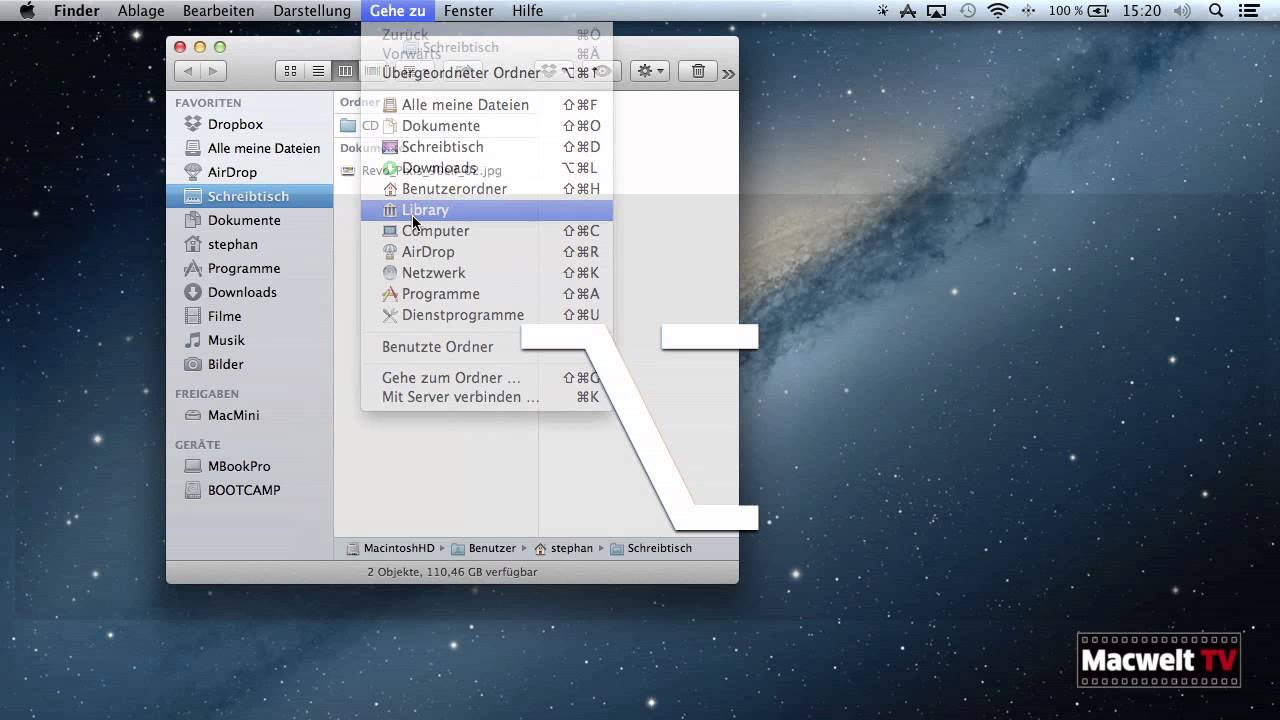Switch Finder to icon view
1280x720 pixels.
[x=290, y=71]
